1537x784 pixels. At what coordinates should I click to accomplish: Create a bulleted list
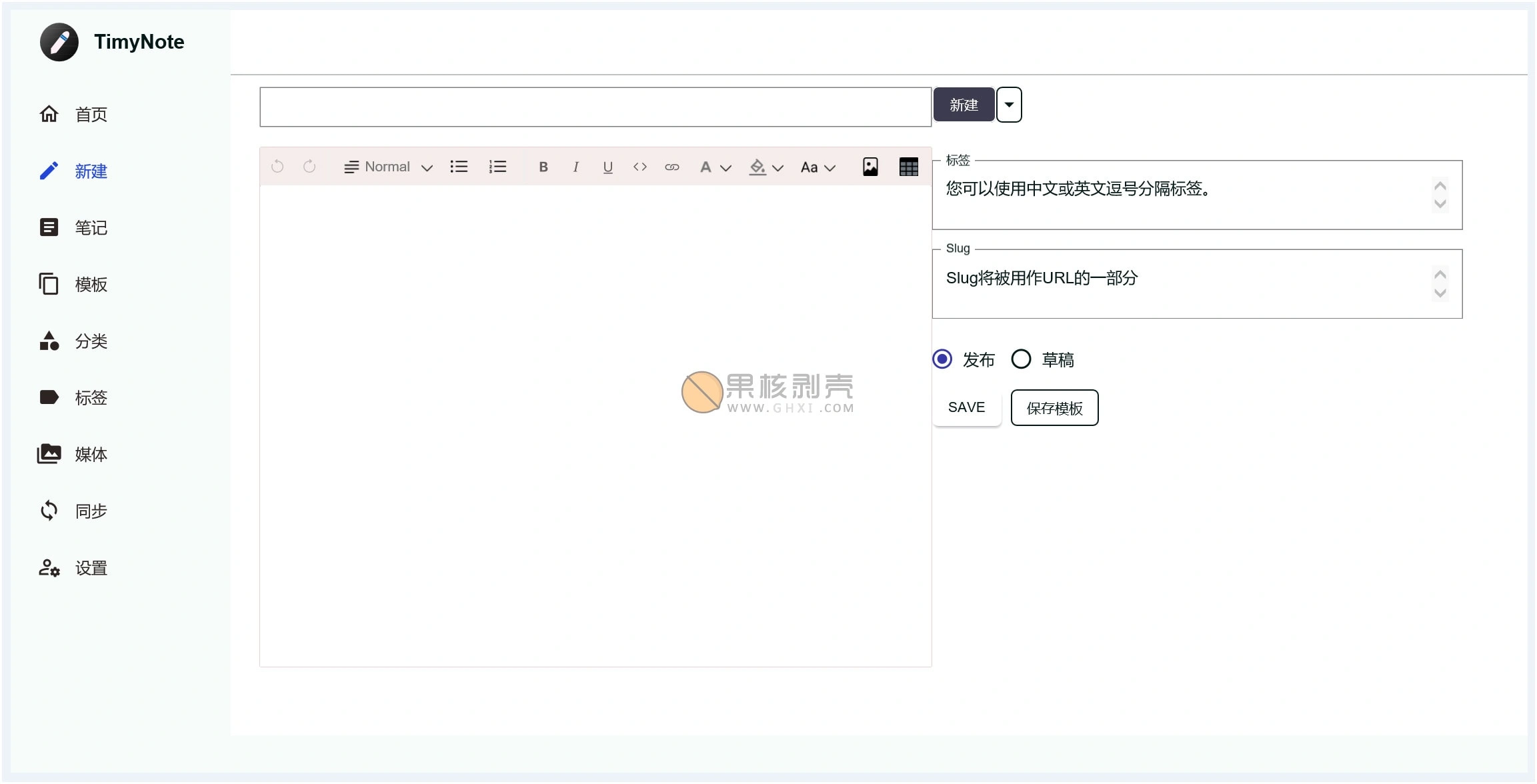point(459,167)
